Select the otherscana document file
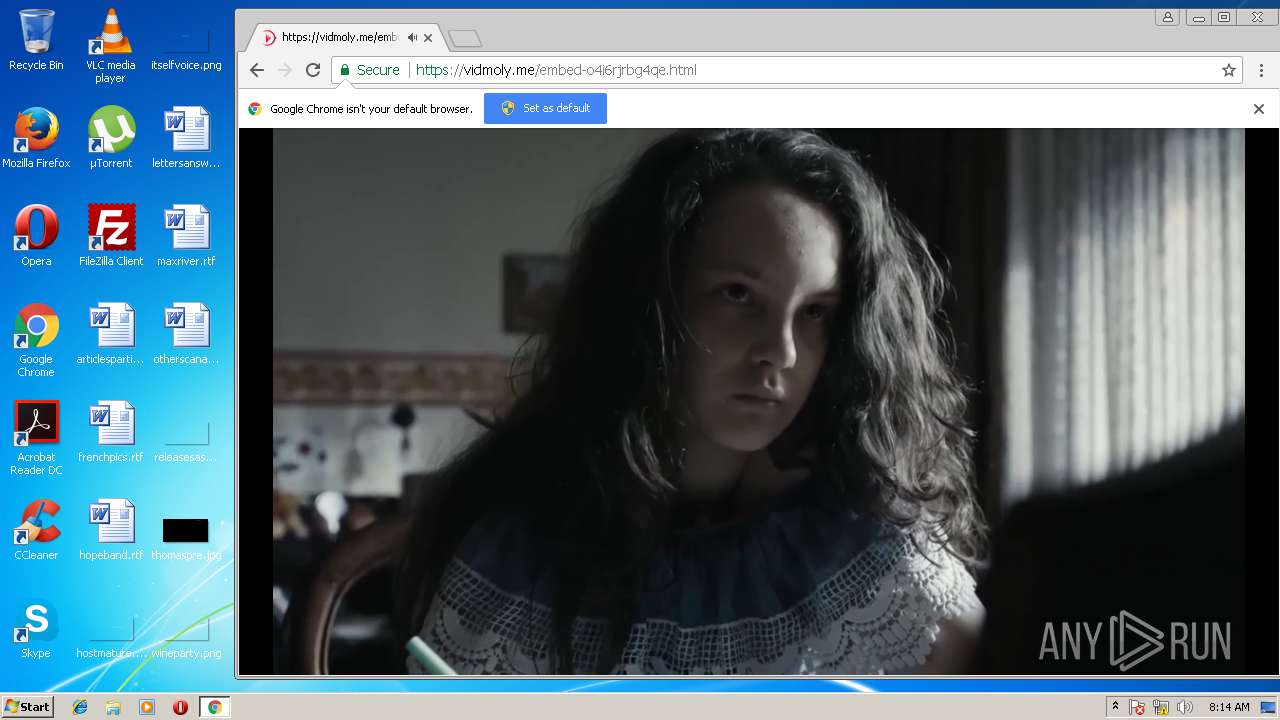 point(186,334)
